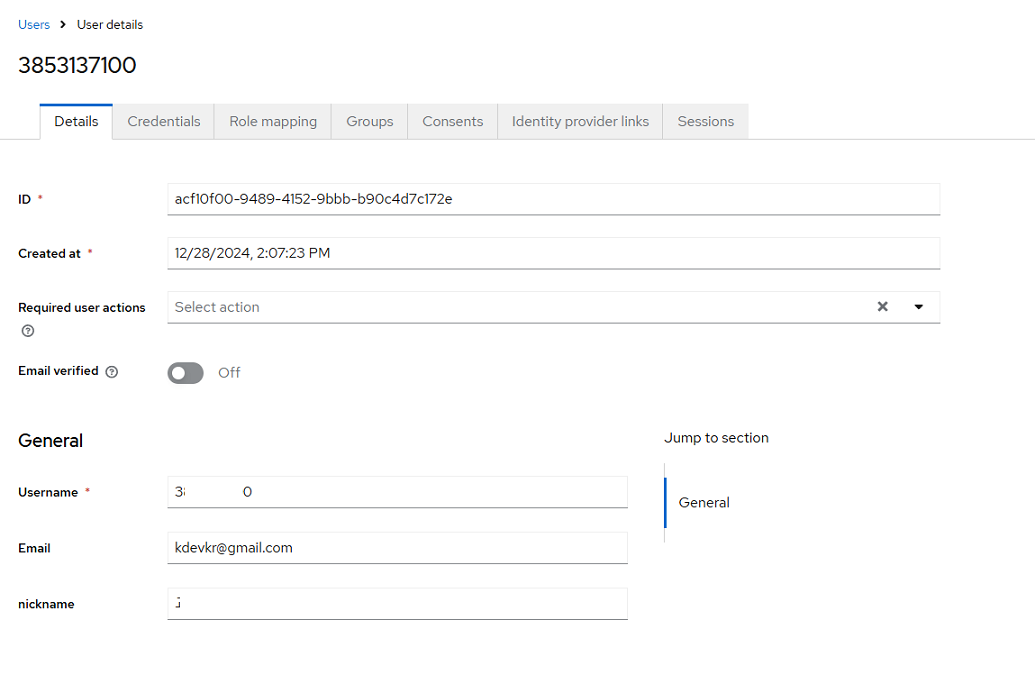Open Identity provider links tab

pos(580,121)
